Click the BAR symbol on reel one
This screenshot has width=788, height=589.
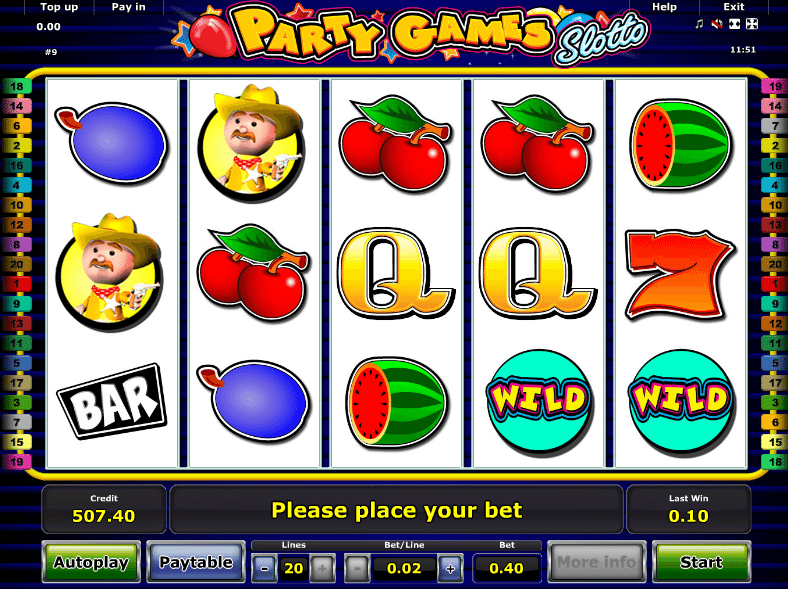click(112, 401)
